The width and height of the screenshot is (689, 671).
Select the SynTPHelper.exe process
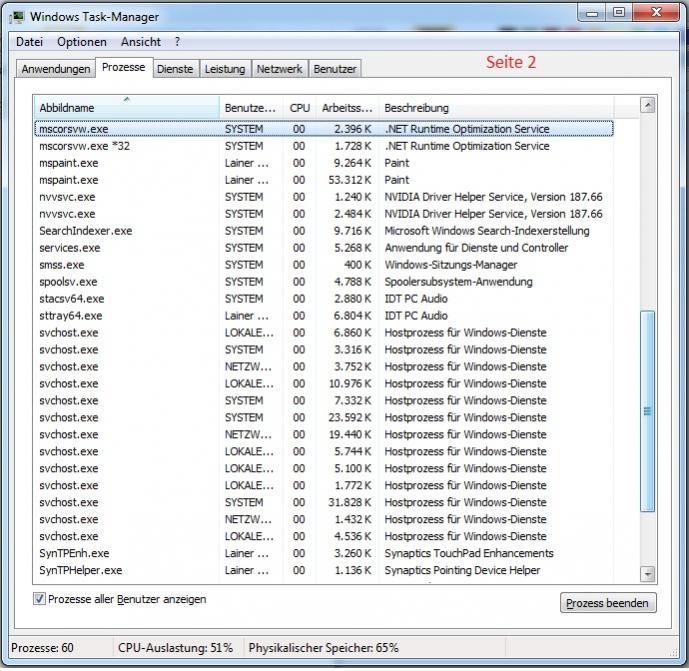[324, 570]
